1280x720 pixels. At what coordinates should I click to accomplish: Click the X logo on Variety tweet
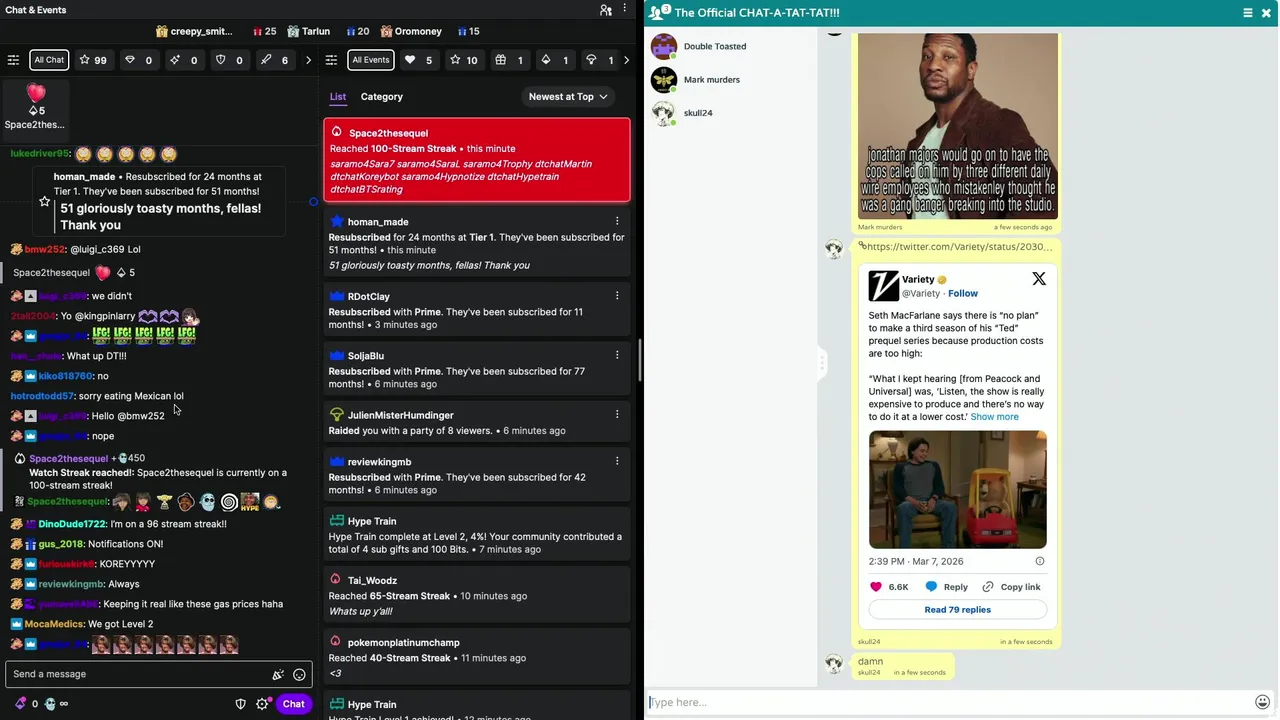[1039, 280]
